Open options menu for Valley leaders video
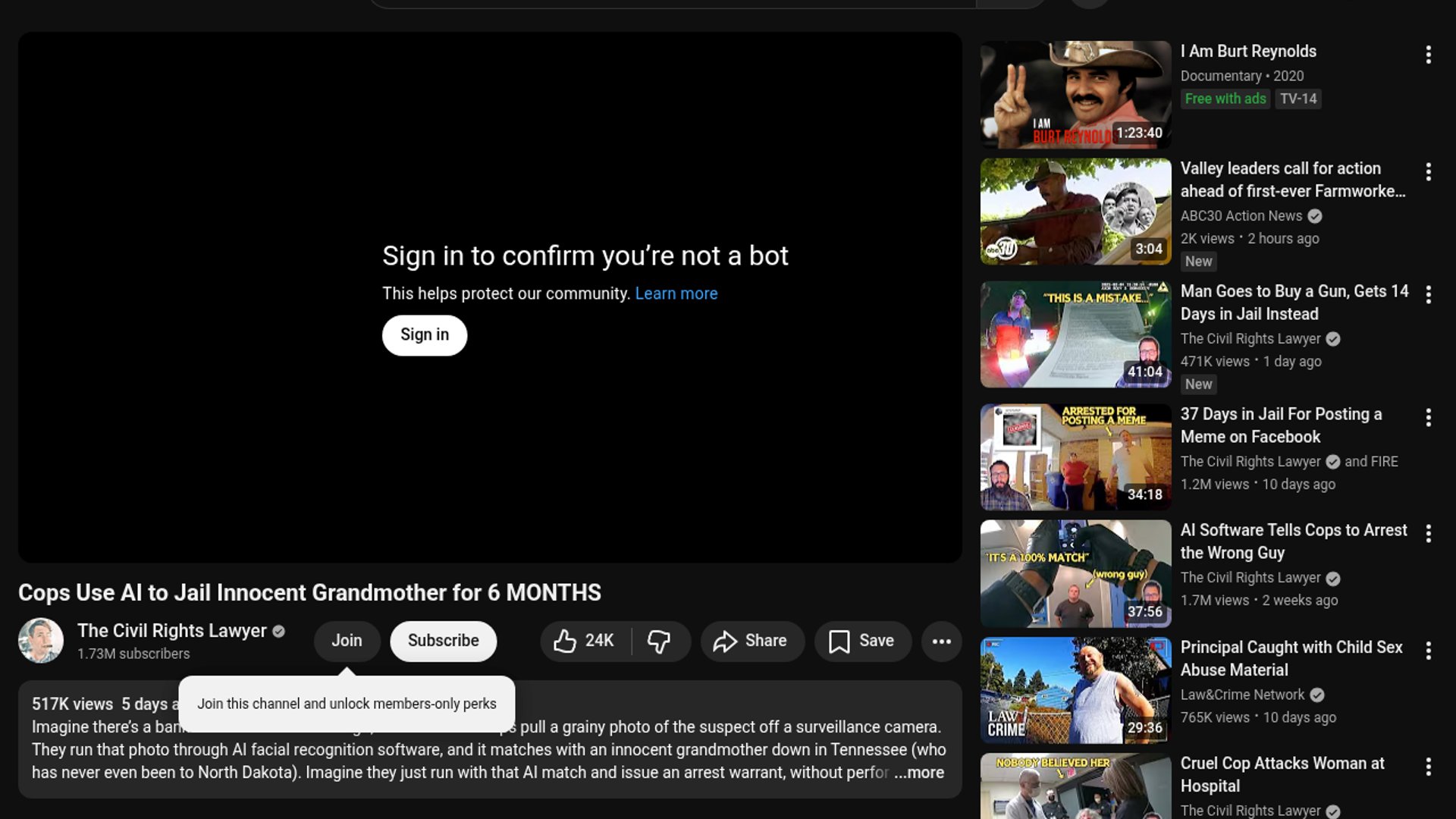The width and height of the screenshot is (1456, 819). (x=1428, y=172)
